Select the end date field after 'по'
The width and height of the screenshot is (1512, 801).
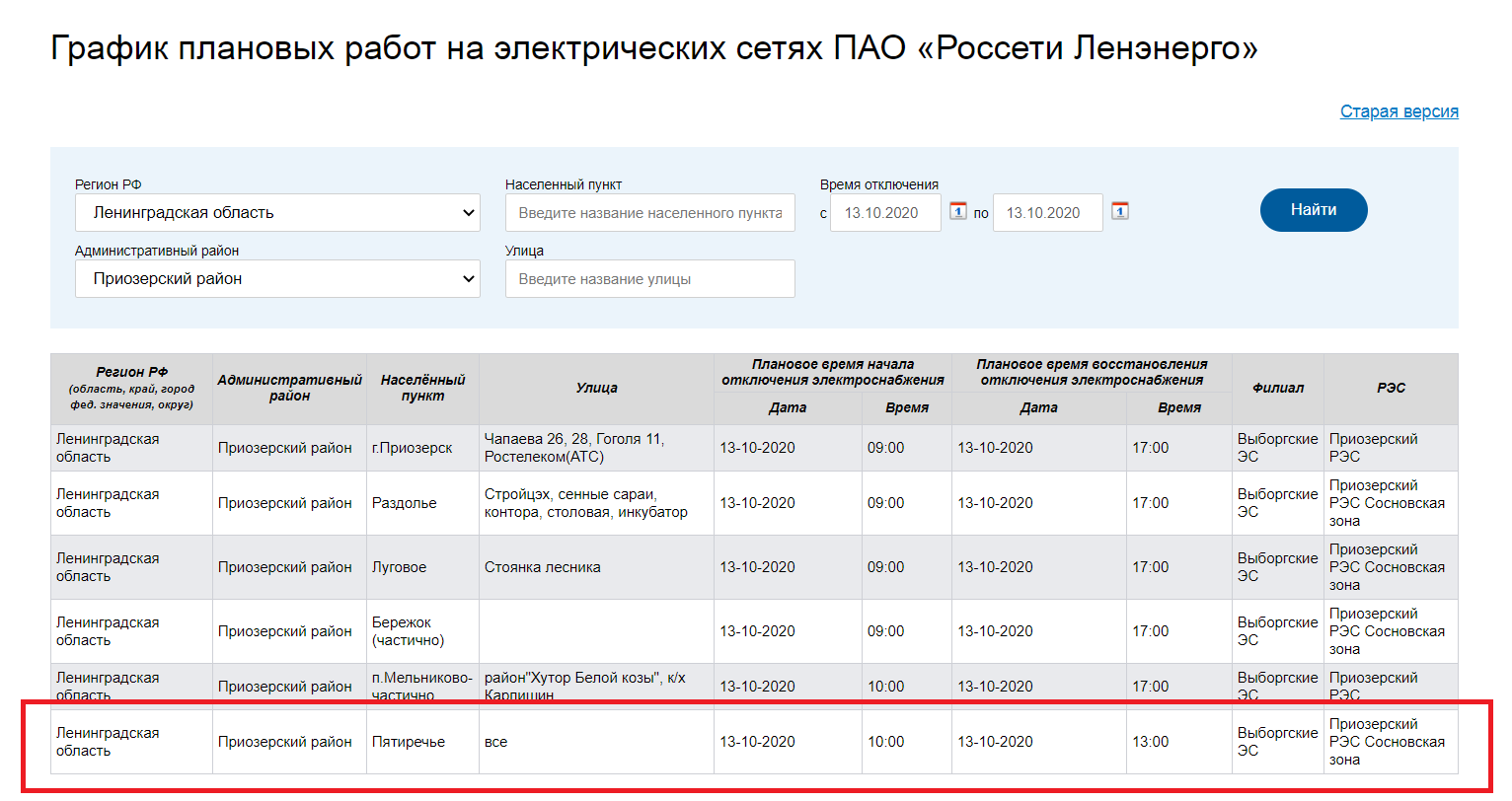[x=1047, y=213]
